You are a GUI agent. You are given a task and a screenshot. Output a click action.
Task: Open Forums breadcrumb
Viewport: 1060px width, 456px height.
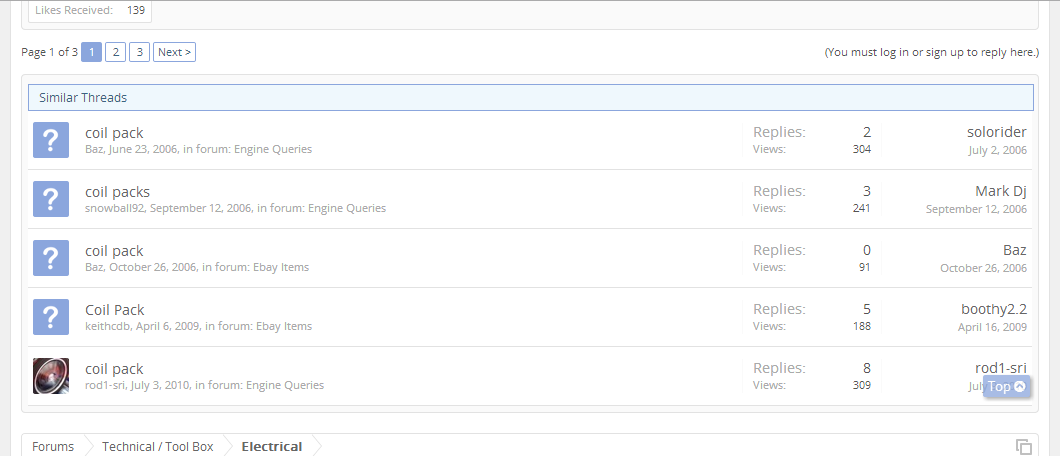(53, 447)
